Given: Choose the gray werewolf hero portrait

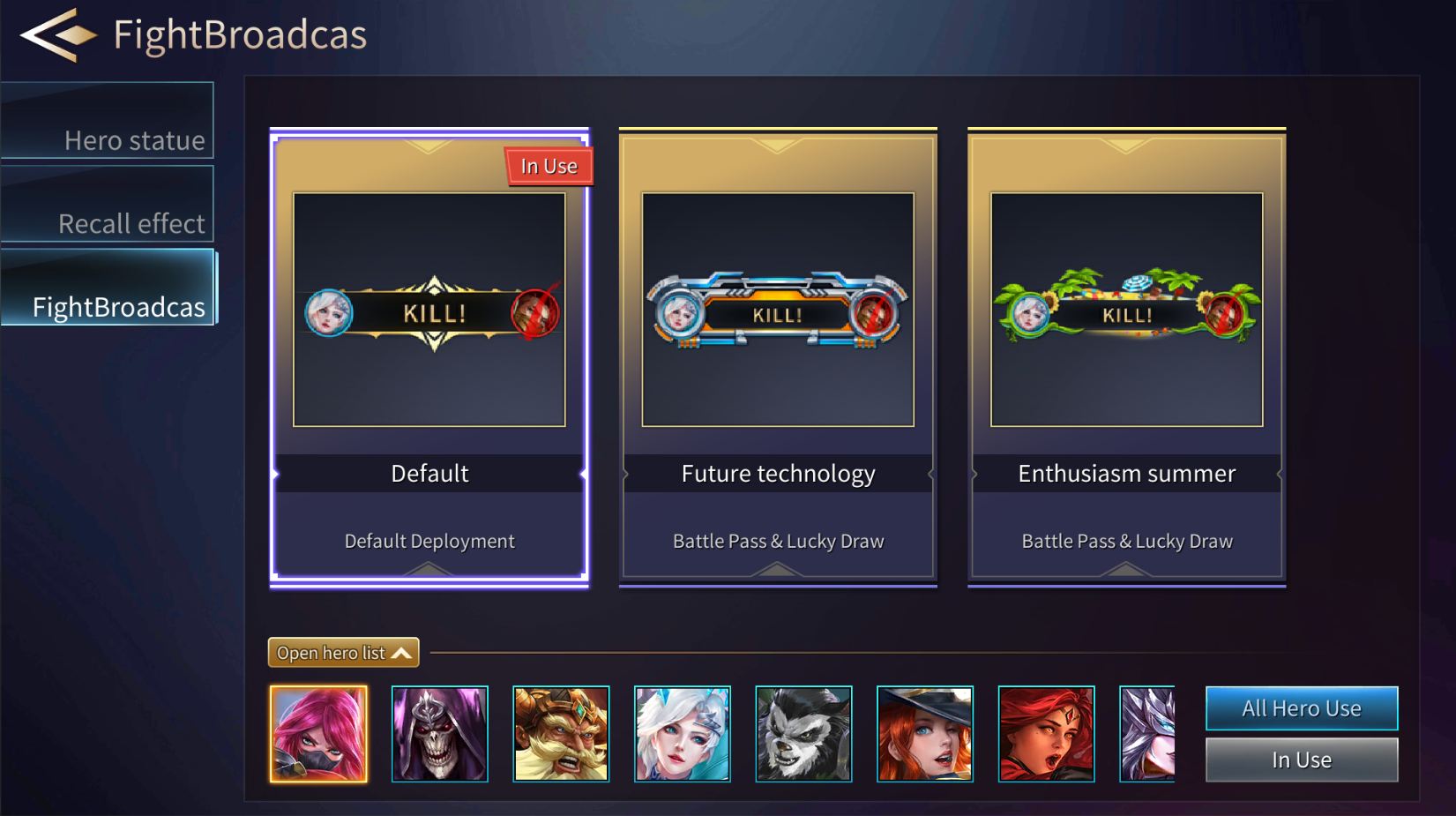Looking at the screenshot, I should pos(803,734).
